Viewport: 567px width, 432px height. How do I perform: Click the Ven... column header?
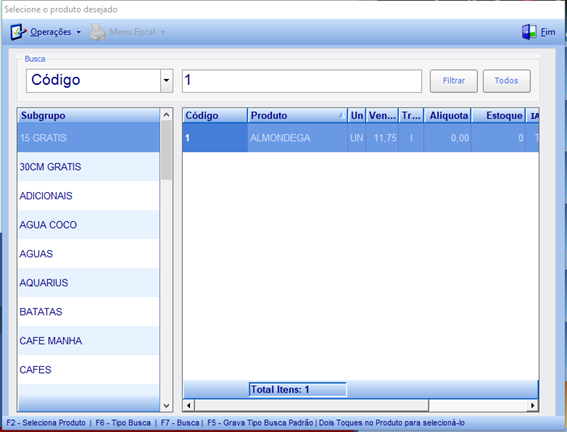pyautogui.click(x=382, y=115)
